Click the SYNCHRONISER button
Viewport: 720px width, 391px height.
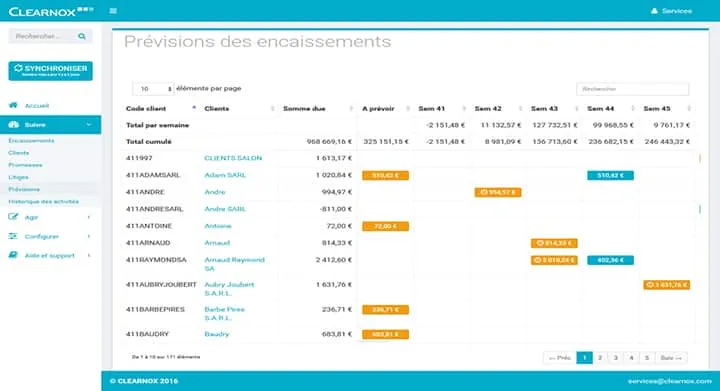pyautogui.click(x=51, y=71)
